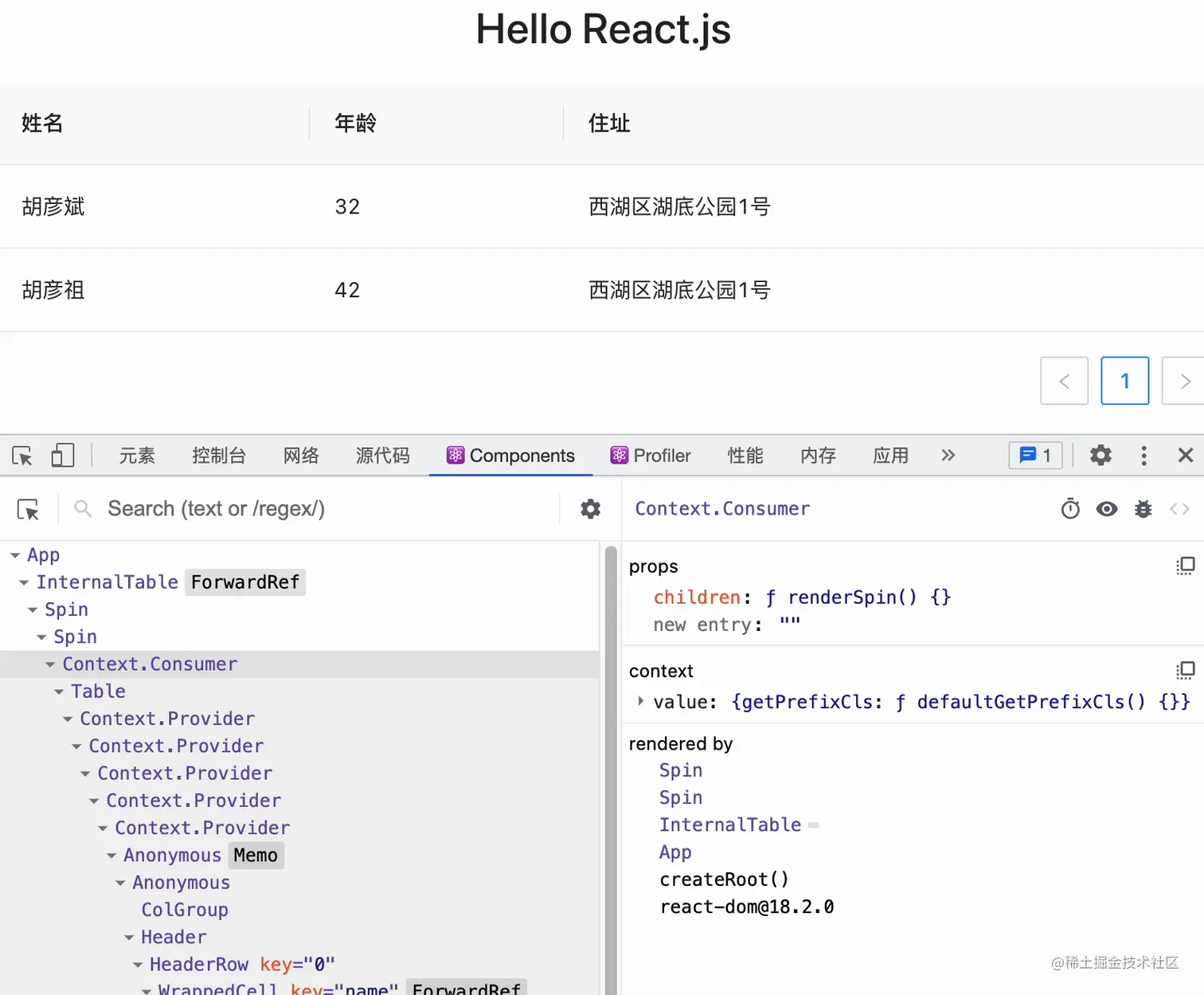1204x995 pixels.
Task: Open the 内存 tab
Action: (x=818, y=456)
